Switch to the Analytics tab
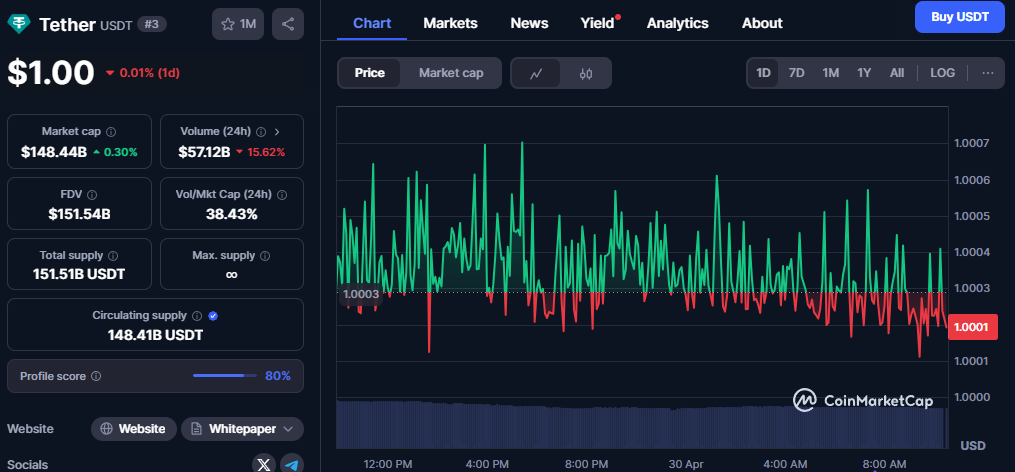 tap(678, 23)
